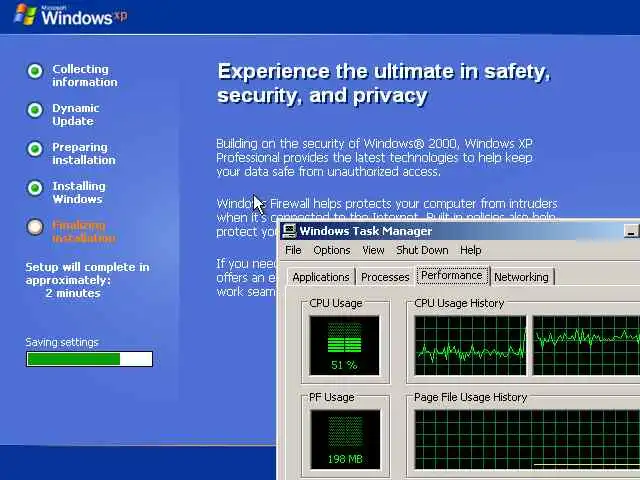Screen dimensions: 640x480
Task: Click the Installing Windows step indicator
Action: point(35,188)
